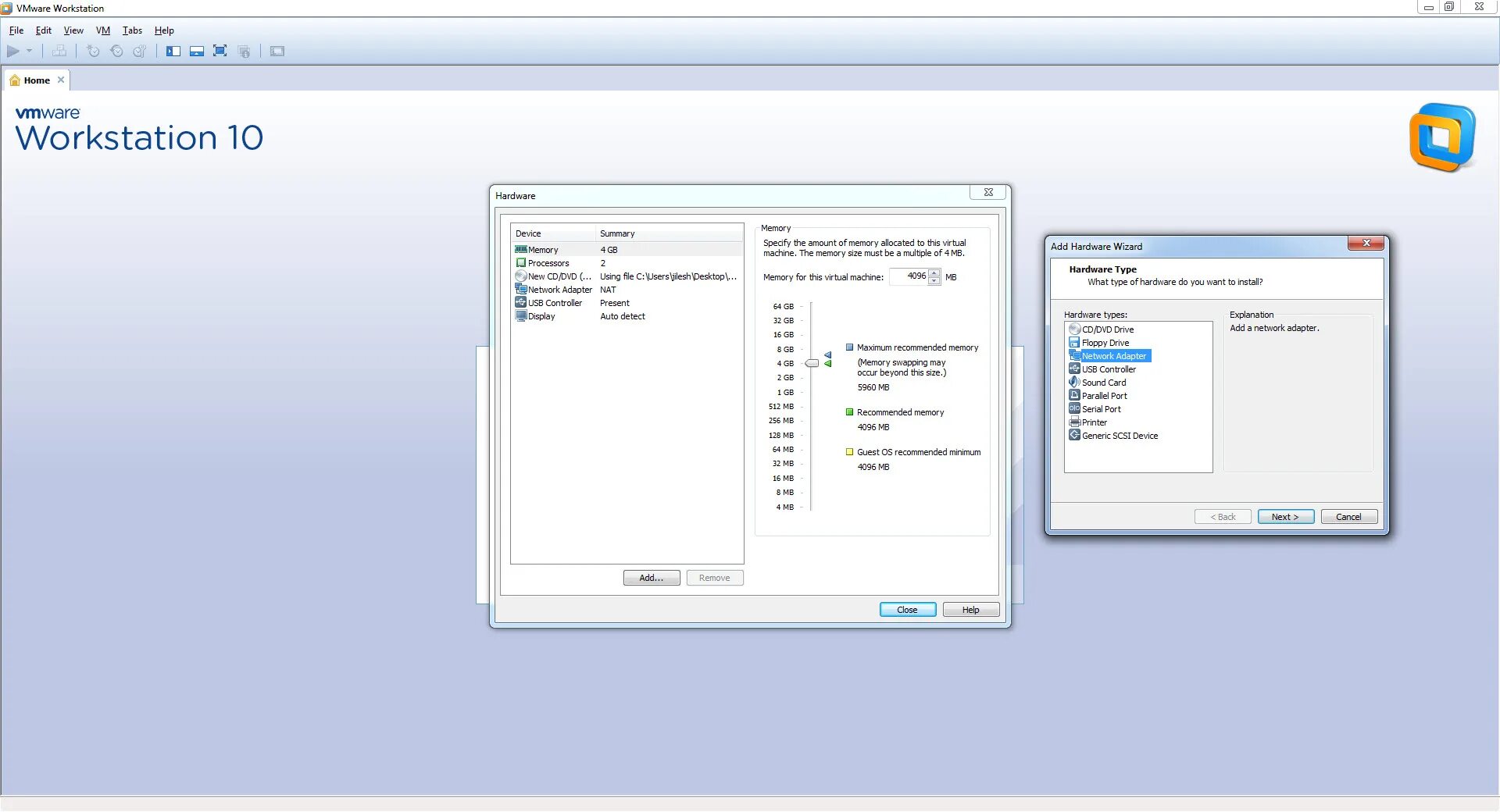Image resolution: width=1500 pixels, height=812 pixels.
Task: Toggle the thumbnail bar view icon
Action: [197, 52]
